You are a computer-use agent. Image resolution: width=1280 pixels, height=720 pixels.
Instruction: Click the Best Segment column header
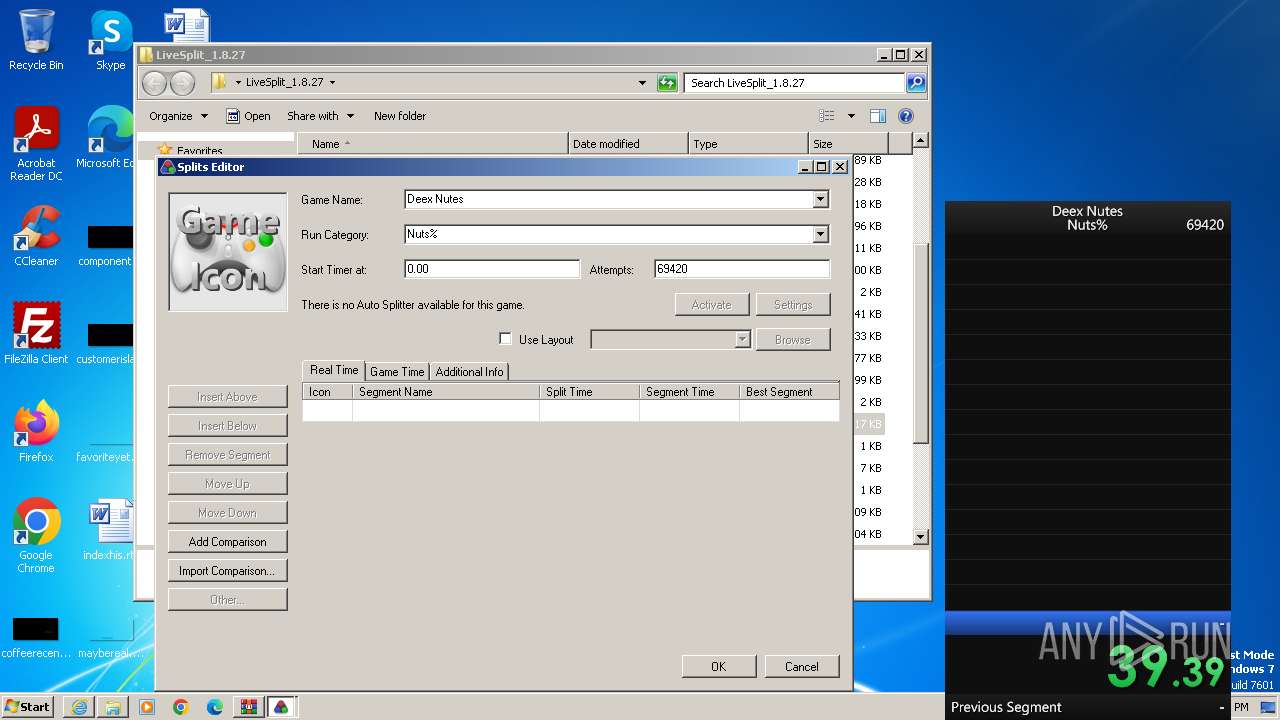point(789,392)
